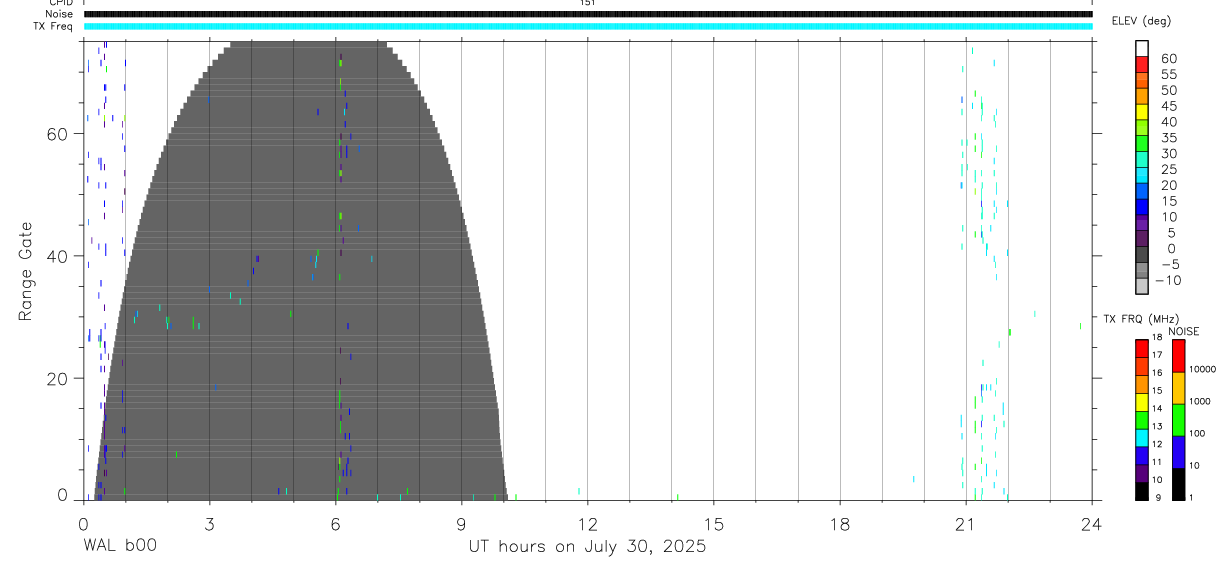Viewport: 1228px width, 567px height.
Task: Click the '17' label on the TX FRQ bar
Action: (x=1156, y=356)
